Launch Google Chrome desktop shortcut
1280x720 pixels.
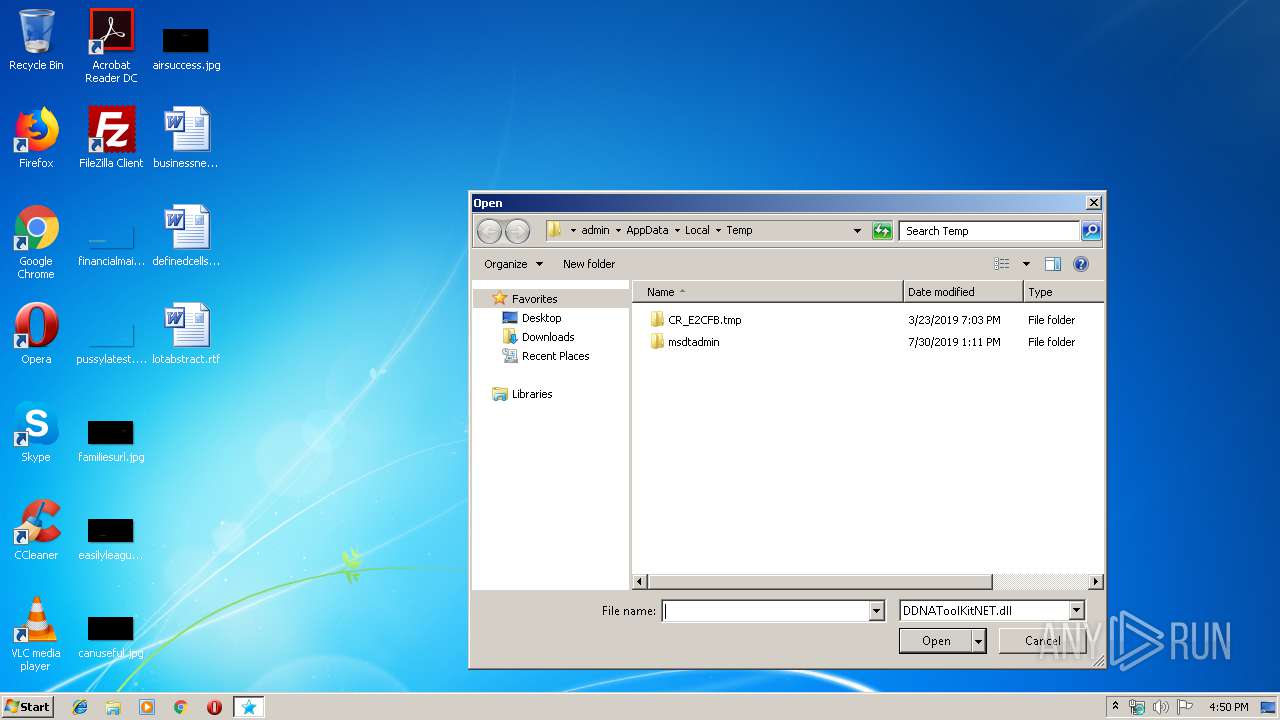point(36,242)
